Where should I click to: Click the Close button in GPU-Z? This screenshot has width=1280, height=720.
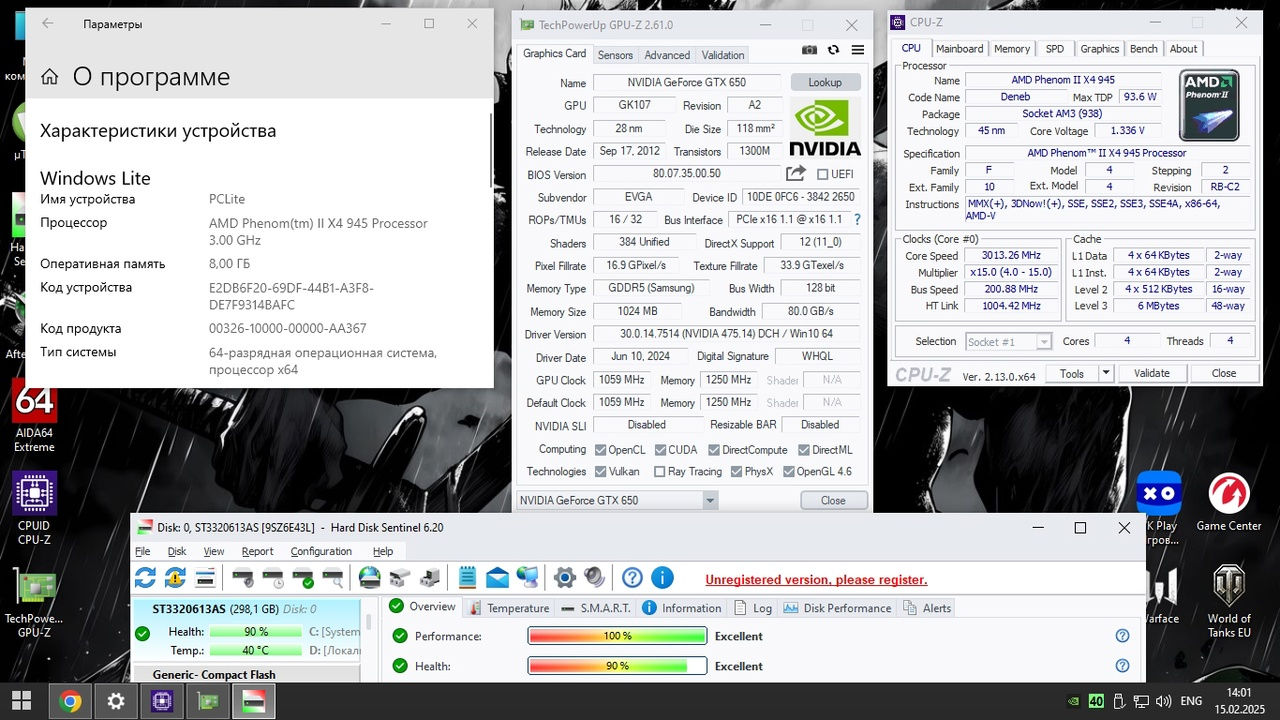[x=833, y=500]
